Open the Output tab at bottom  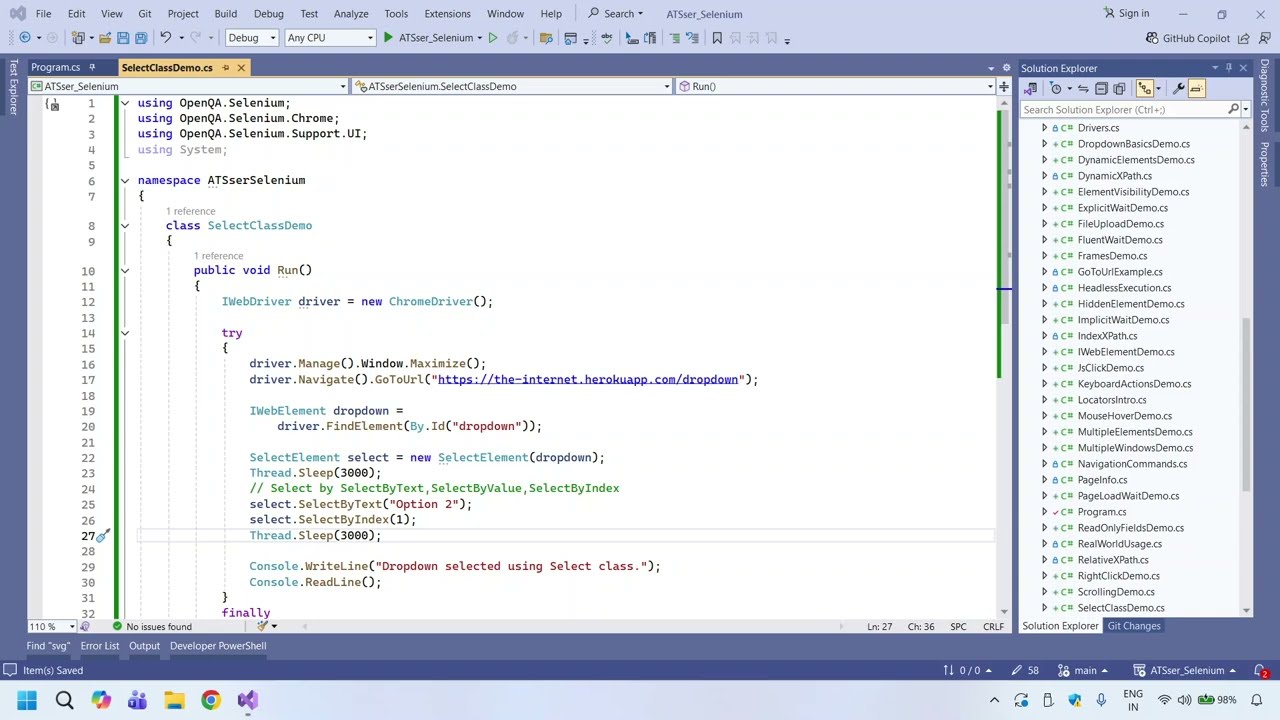click(144, 646)
